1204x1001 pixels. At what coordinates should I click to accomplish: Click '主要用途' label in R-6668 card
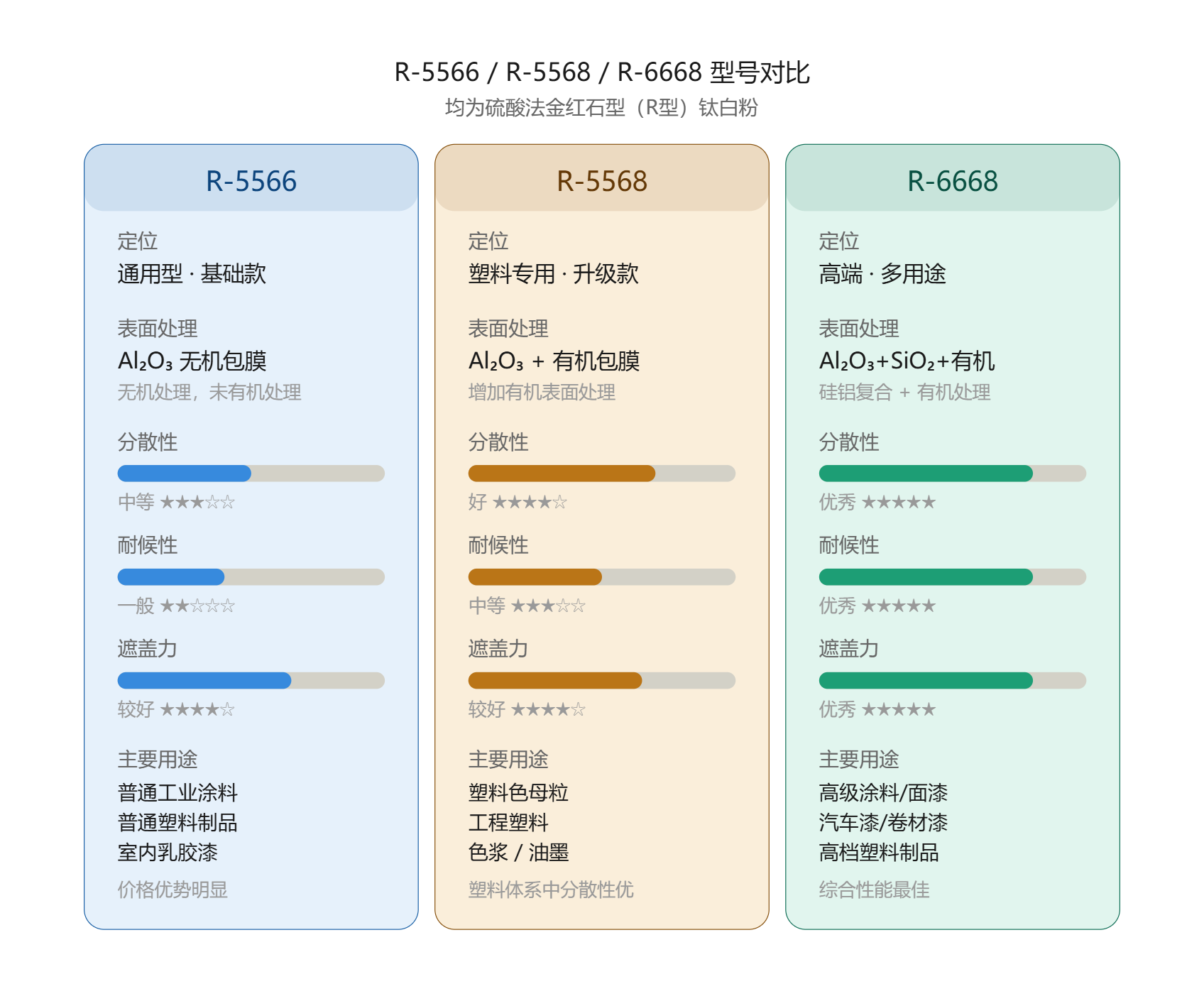[859, 760]
